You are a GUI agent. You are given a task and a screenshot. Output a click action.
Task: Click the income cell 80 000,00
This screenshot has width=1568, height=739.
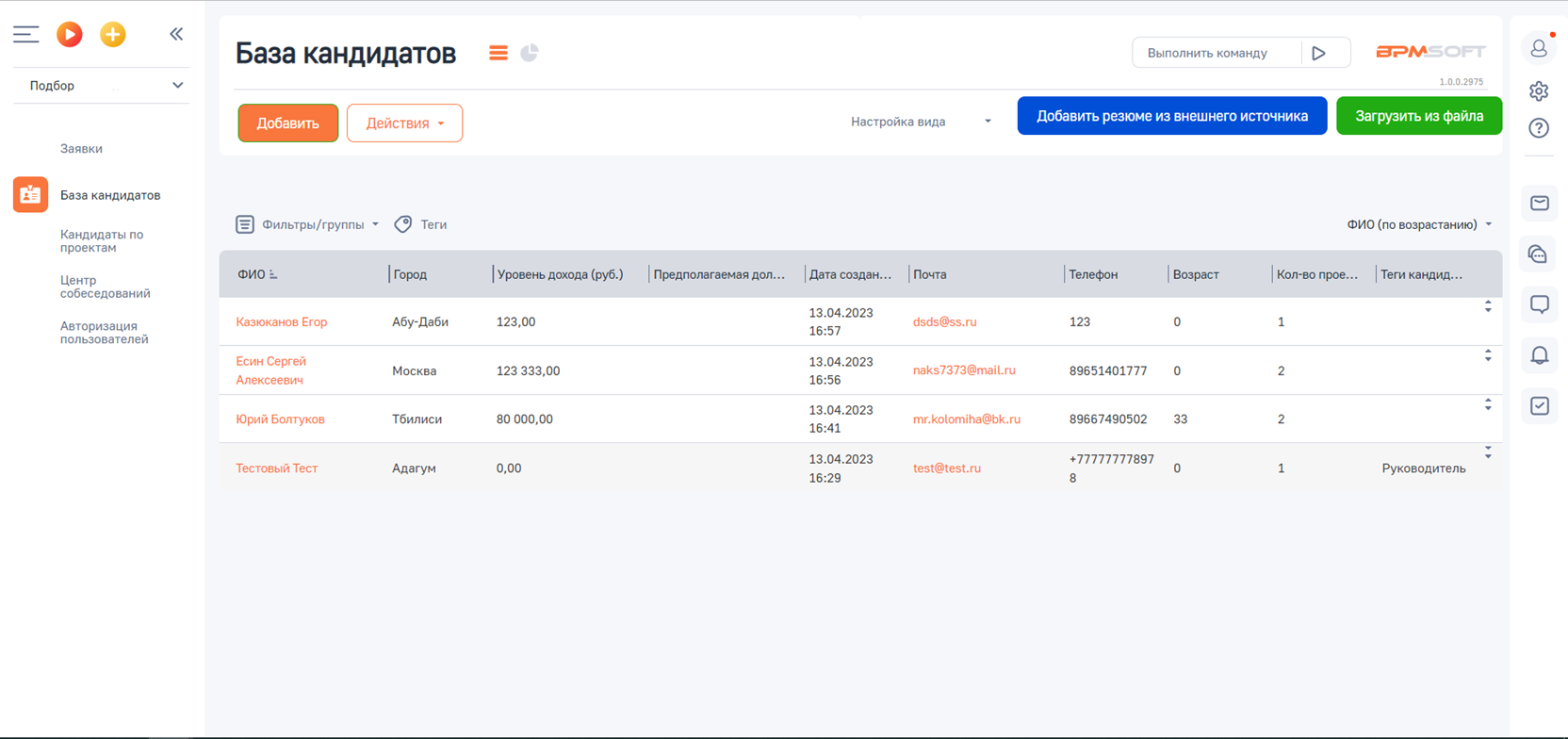[524, 419]
